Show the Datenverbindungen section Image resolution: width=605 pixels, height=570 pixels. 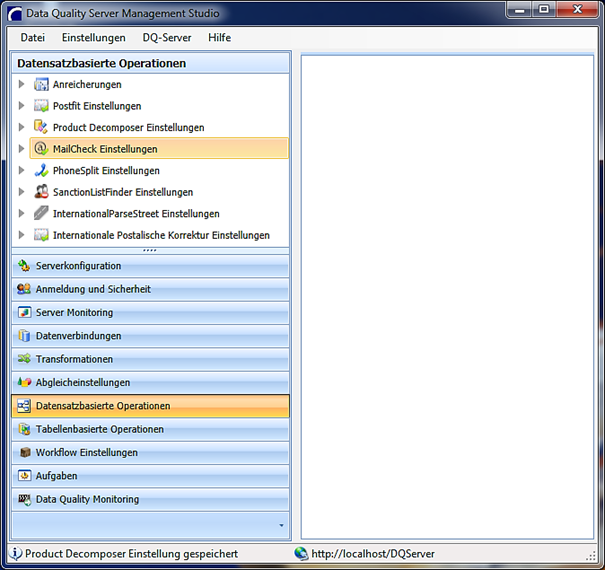tap(150, 336)
